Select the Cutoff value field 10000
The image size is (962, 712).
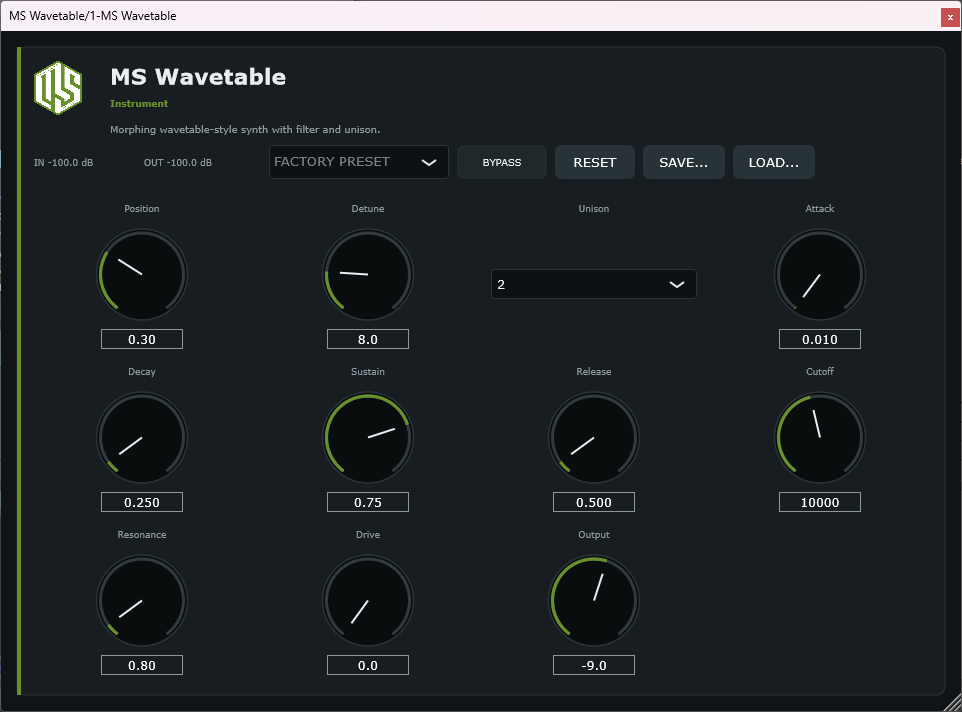click(x=820, y=502)
